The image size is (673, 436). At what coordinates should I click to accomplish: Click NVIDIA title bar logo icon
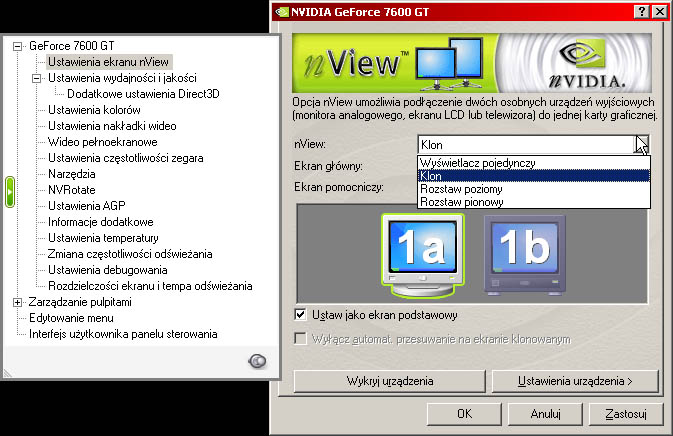click(282, 12)
